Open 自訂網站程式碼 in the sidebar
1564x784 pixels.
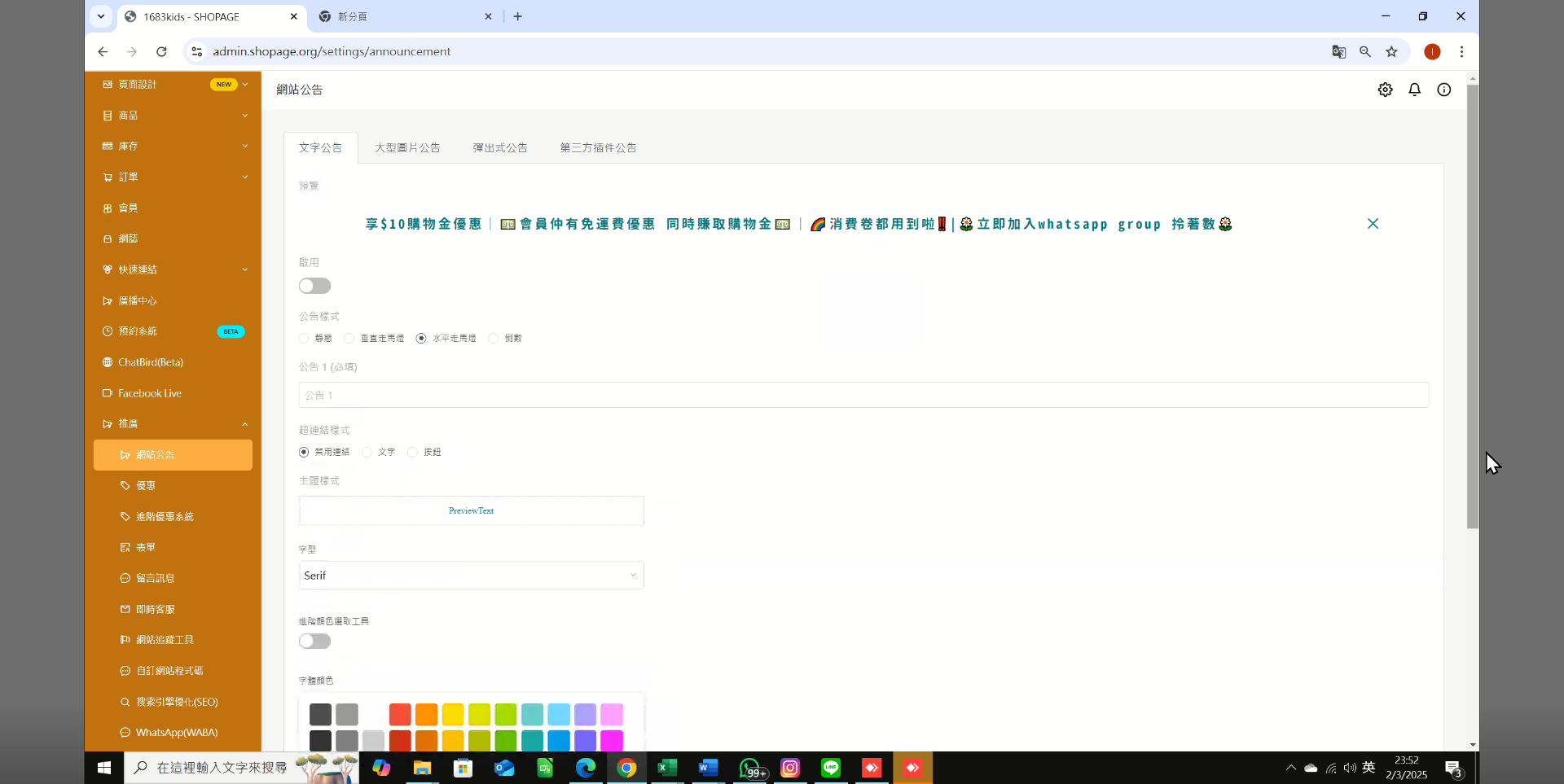[x=173, y=671]
